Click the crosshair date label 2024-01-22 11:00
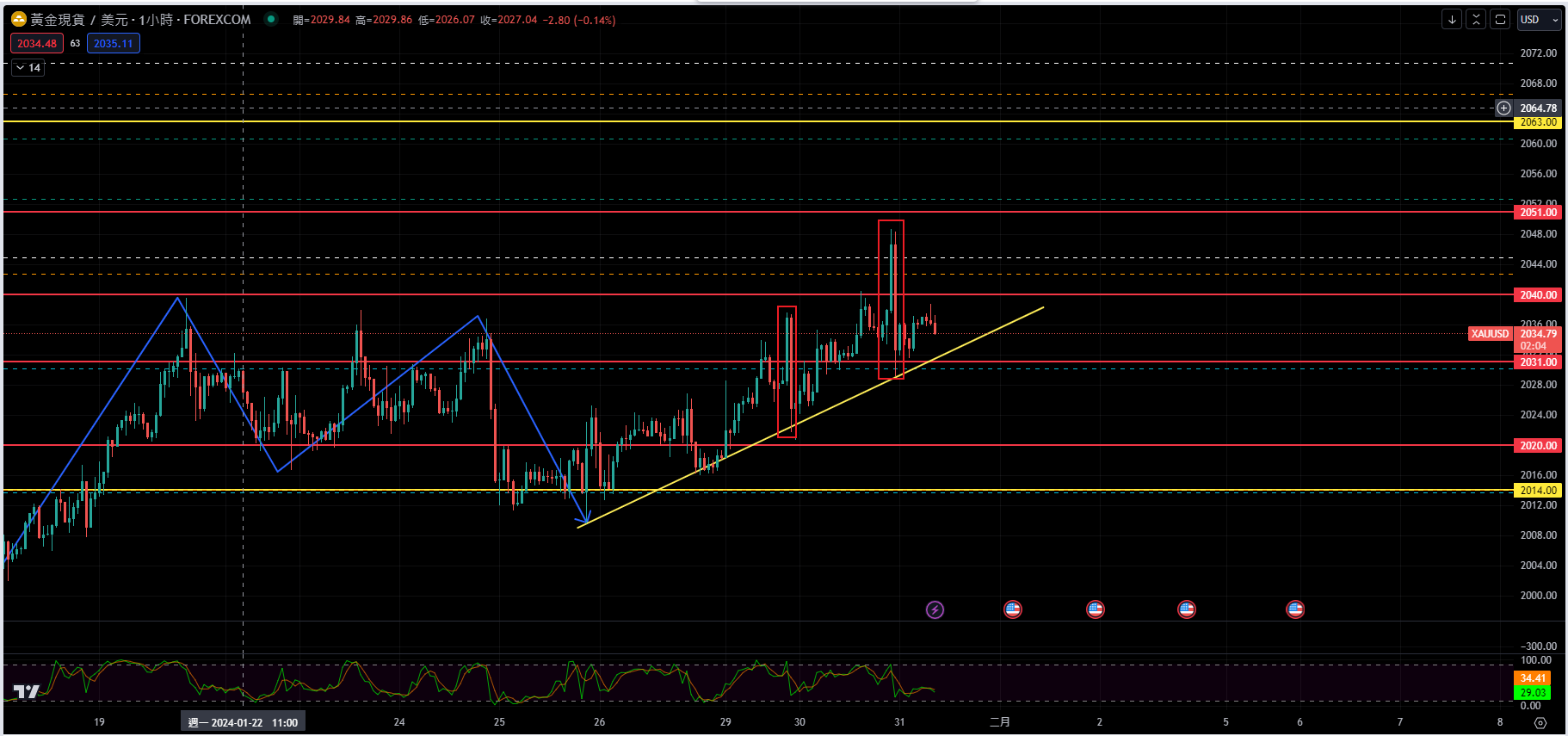This screenshot has height=736, width=1568. pyautogui.click(x=243, y=722)
